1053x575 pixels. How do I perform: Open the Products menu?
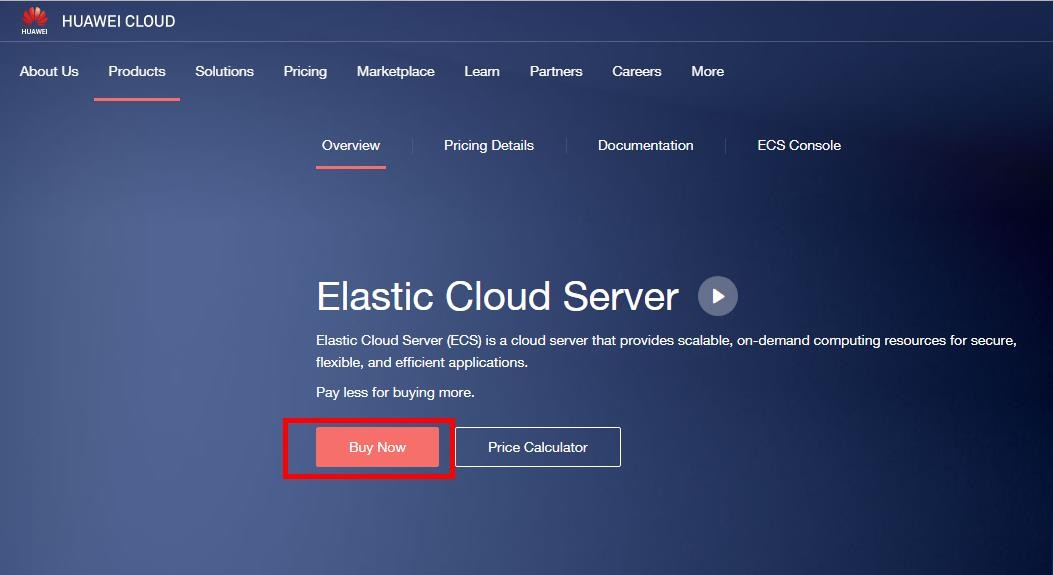137,71
